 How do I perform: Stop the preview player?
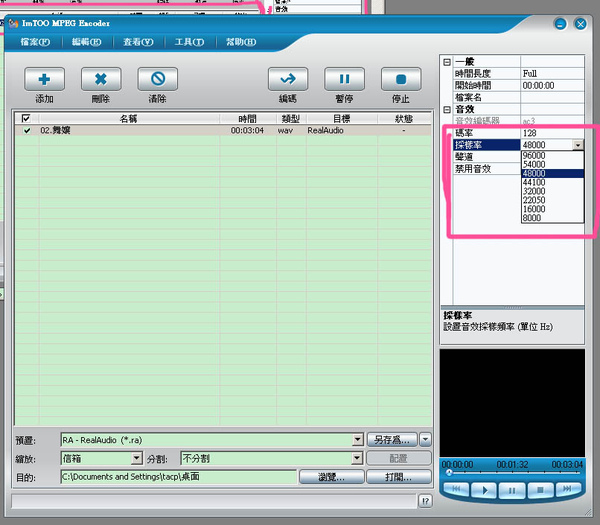[540, 490]
